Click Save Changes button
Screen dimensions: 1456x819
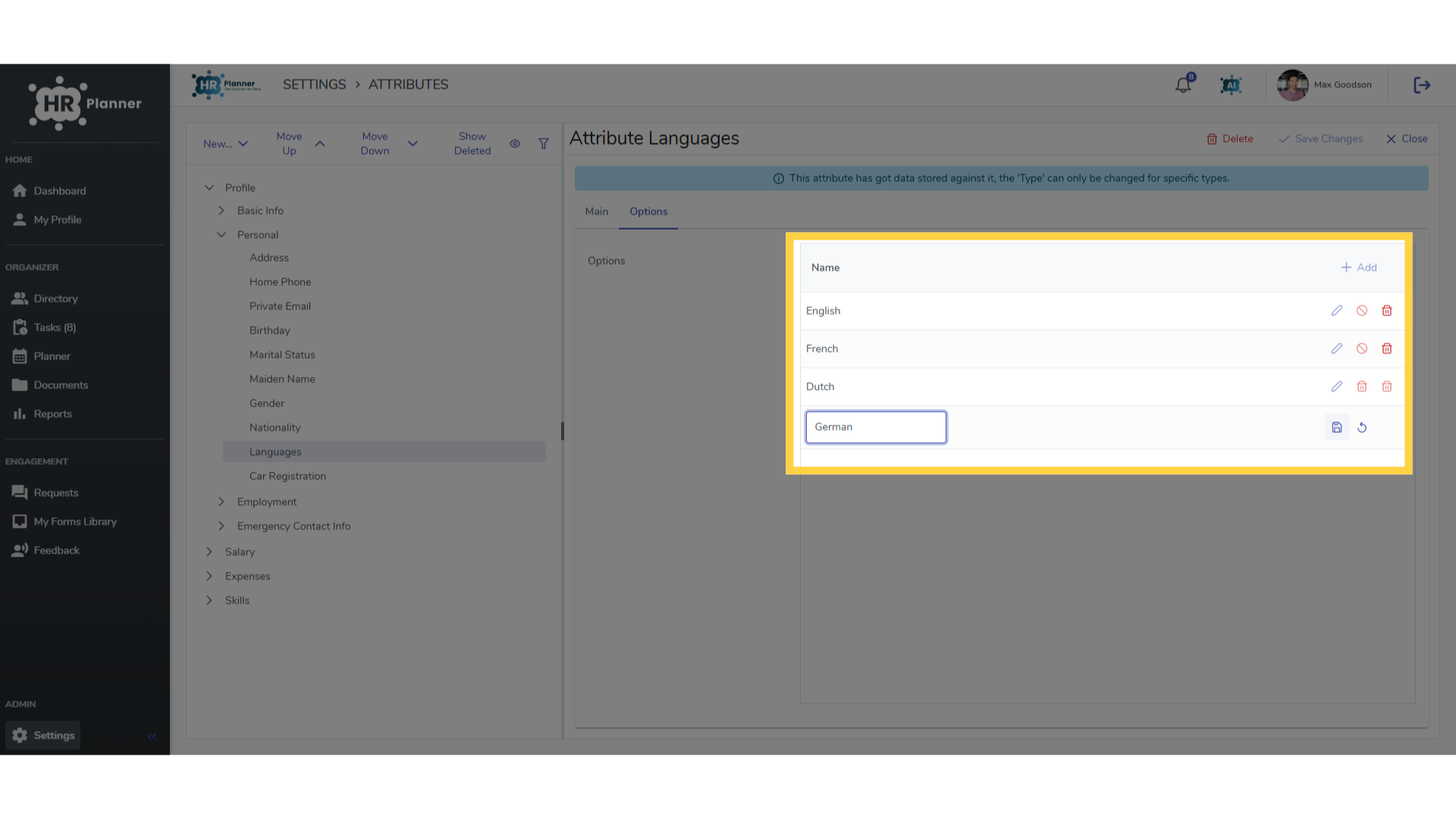pos(1320,139)
